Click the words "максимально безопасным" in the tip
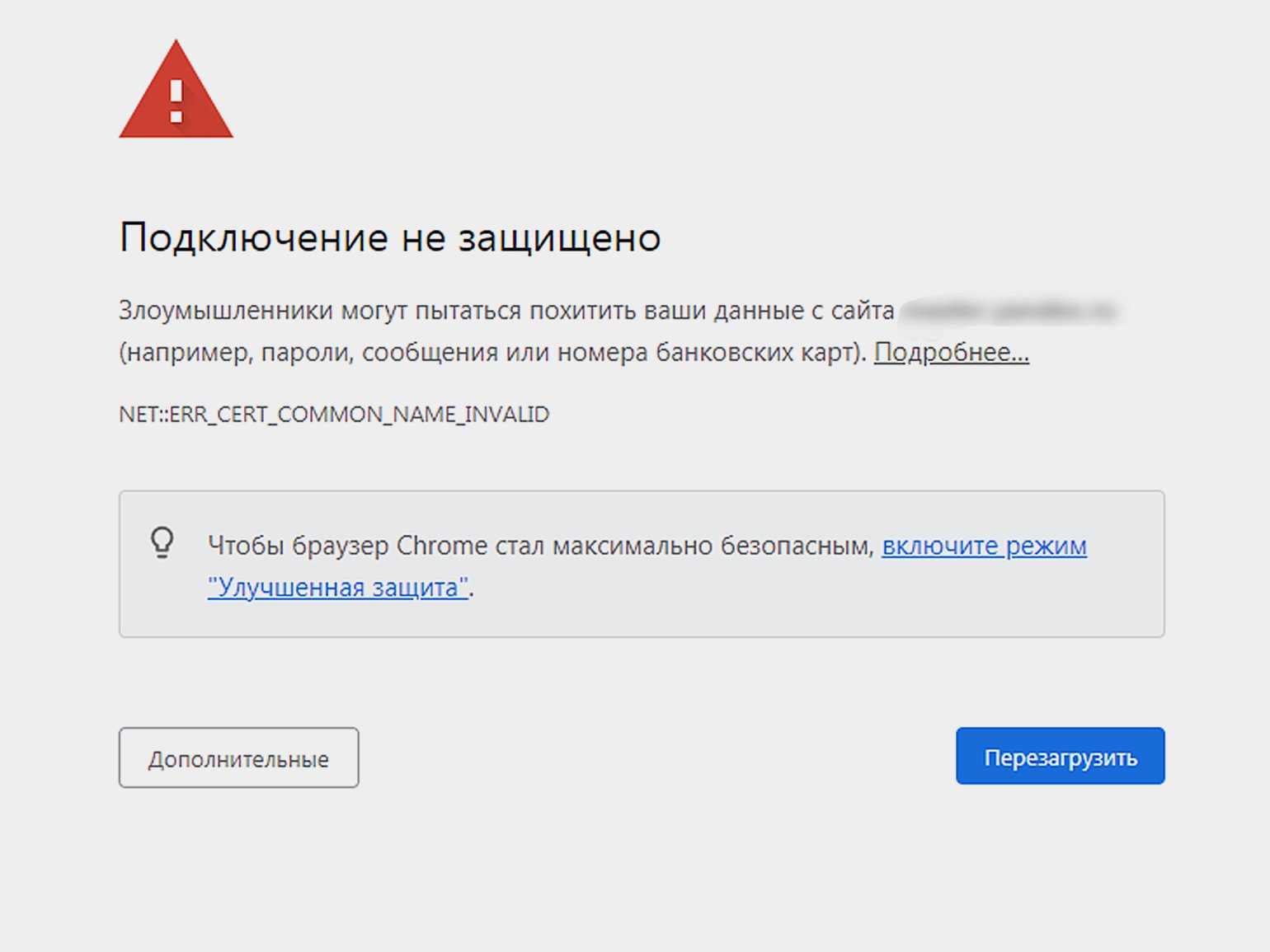The image size is (1270, 952). [713, 546]
